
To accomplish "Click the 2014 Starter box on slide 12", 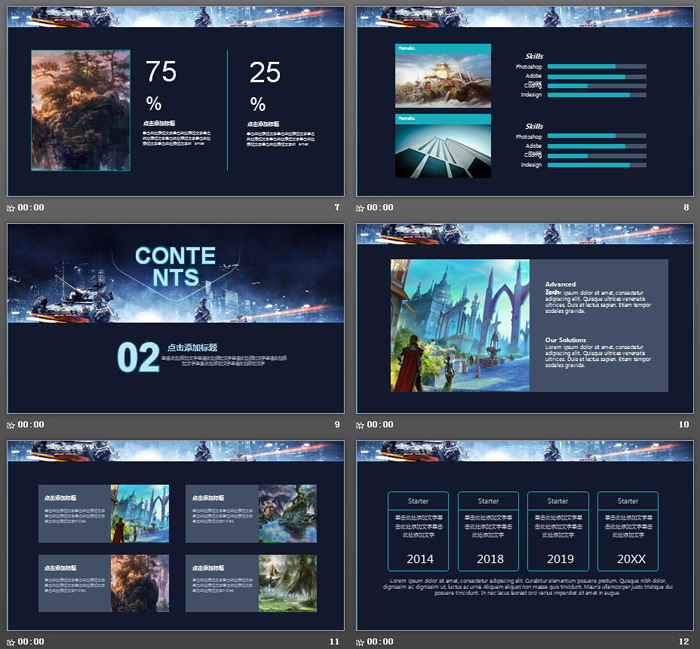I will click(418, 531).
